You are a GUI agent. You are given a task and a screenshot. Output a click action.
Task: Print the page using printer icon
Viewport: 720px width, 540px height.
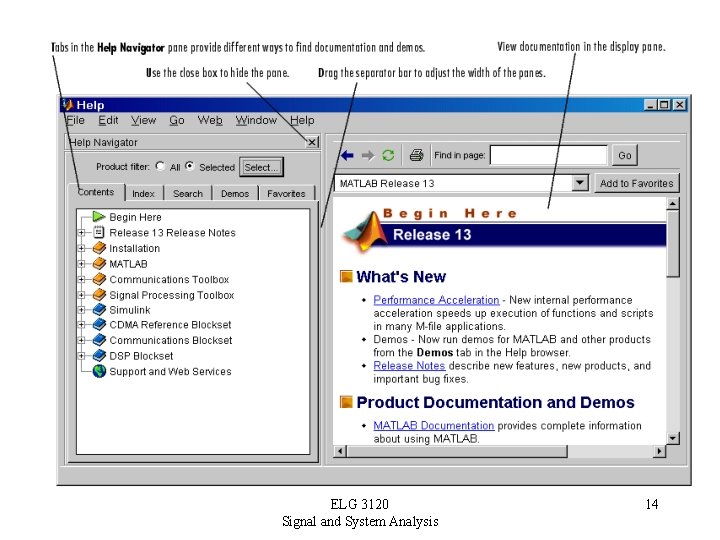416,155
